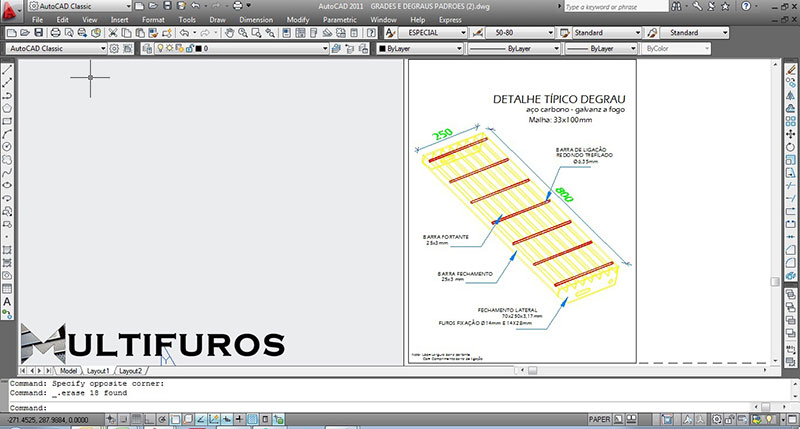The height and width of the screenshot is (429, 800).
Task: Open Workspace Settings gear icon
Action: tap(114, 48)
